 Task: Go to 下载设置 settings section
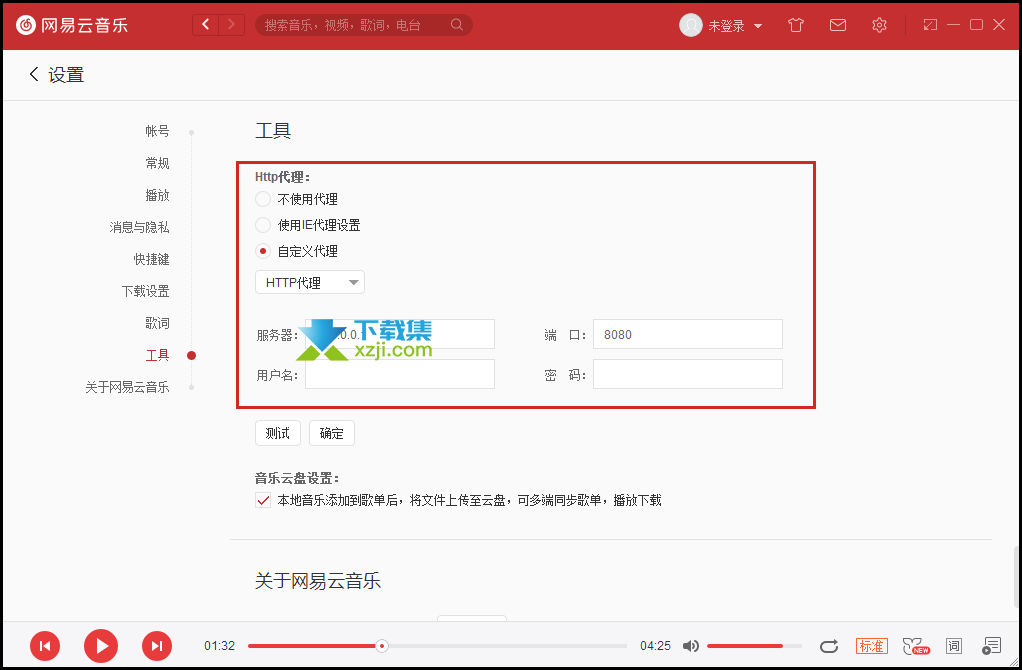pos(145,291)
